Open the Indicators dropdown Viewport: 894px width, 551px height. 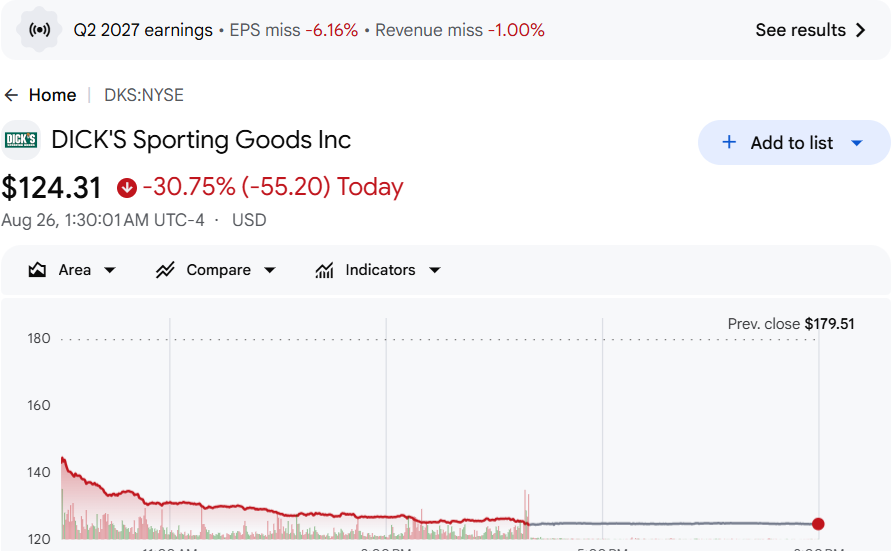pyautogui.click(x=434, y=270)
